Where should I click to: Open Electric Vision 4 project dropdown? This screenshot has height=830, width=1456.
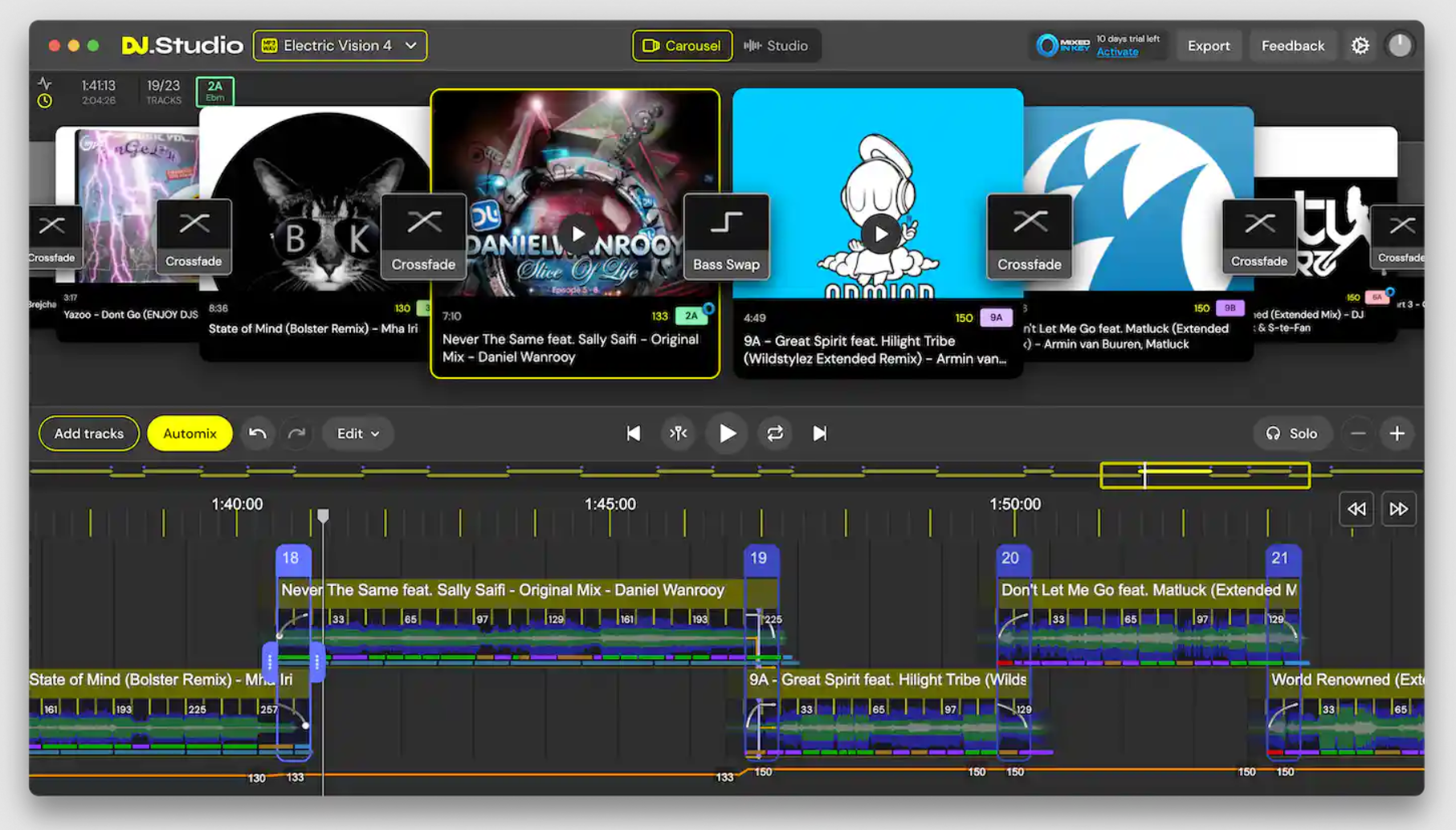[340, 46]
